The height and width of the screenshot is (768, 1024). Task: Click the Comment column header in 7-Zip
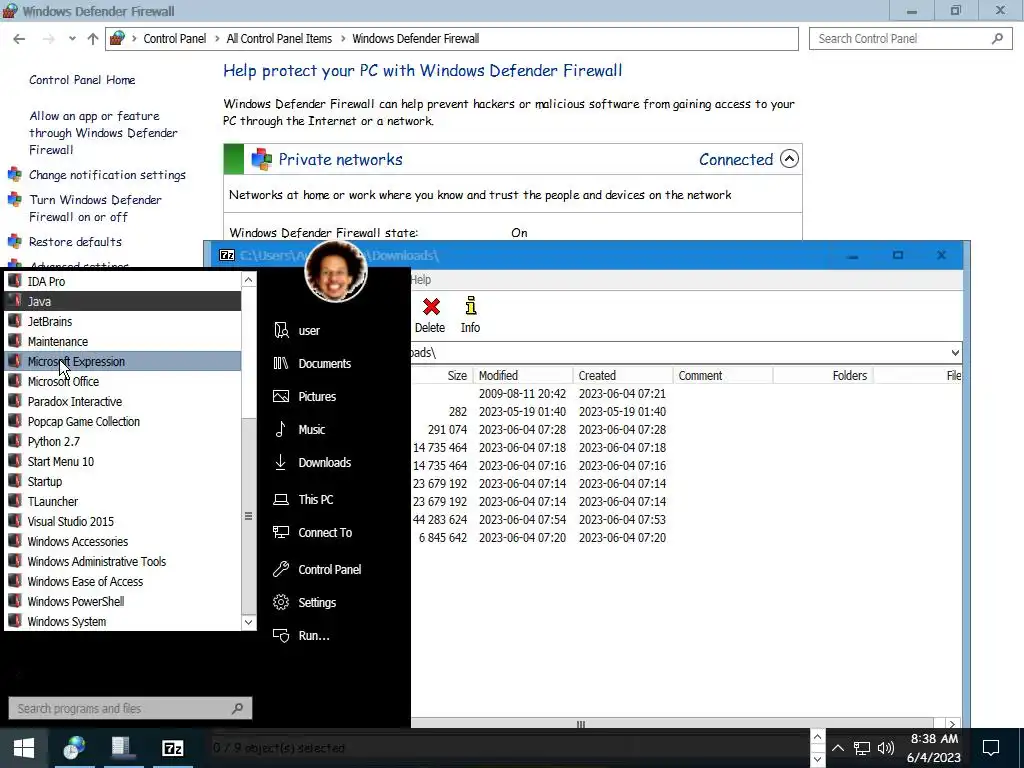[x=723, y=376]
